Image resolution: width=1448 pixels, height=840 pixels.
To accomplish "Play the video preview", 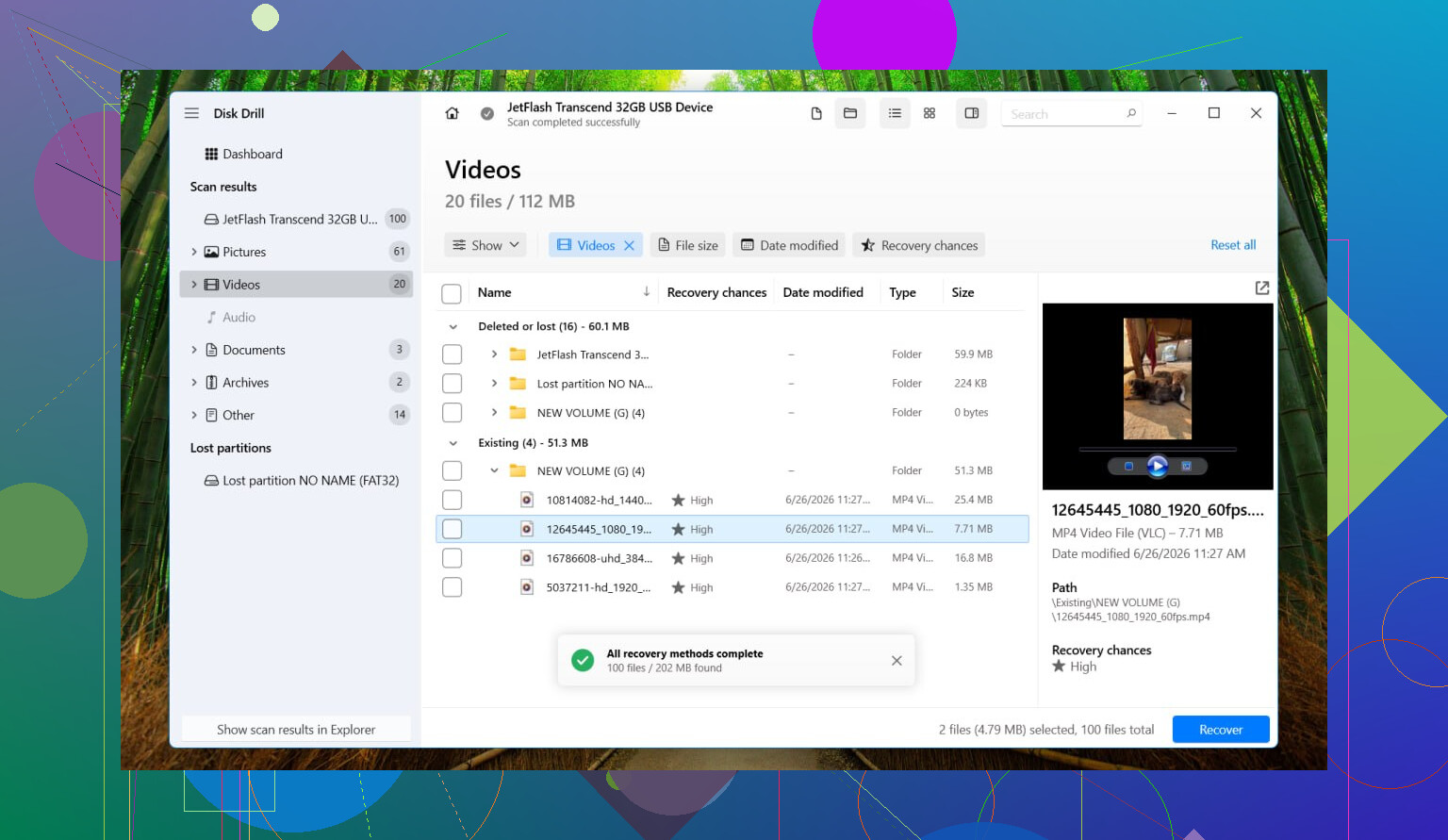I will pos(1158,466).
